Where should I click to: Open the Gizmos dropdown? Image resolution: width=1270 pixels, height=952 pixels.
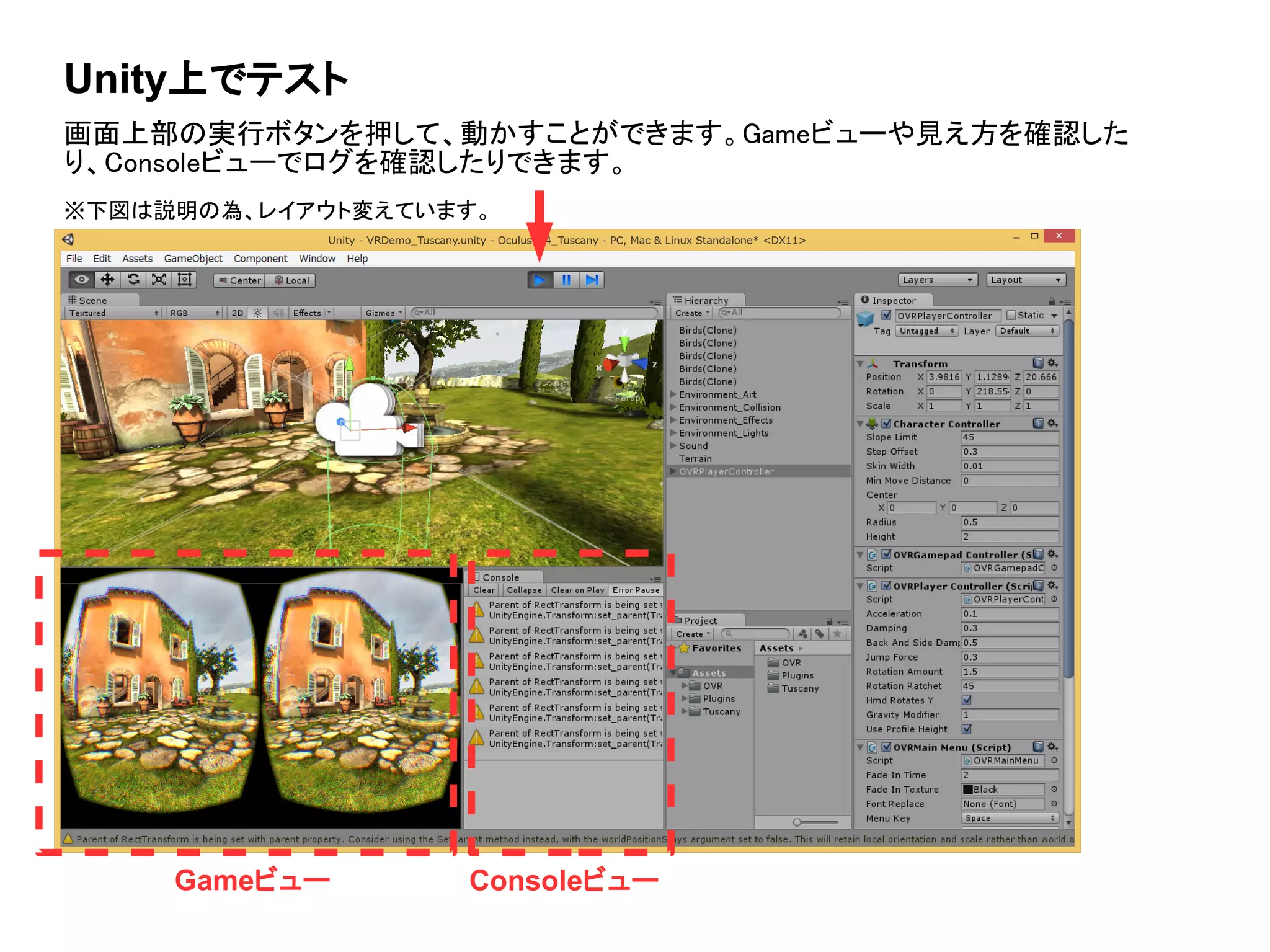pos(384,313)
